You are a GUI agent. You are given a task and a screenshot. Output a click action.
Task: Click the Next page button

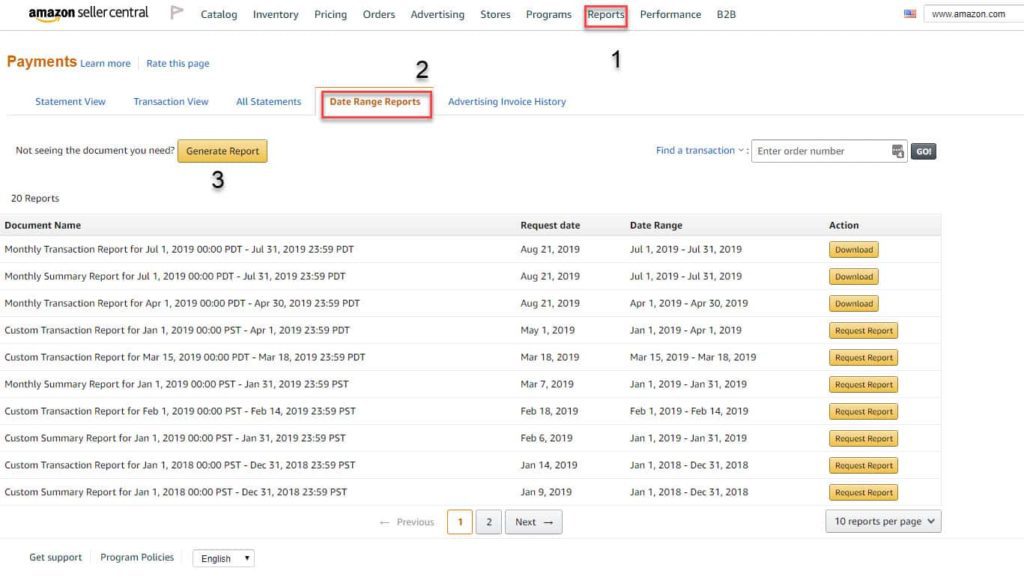pyautogui.click(x=534, y=522)
